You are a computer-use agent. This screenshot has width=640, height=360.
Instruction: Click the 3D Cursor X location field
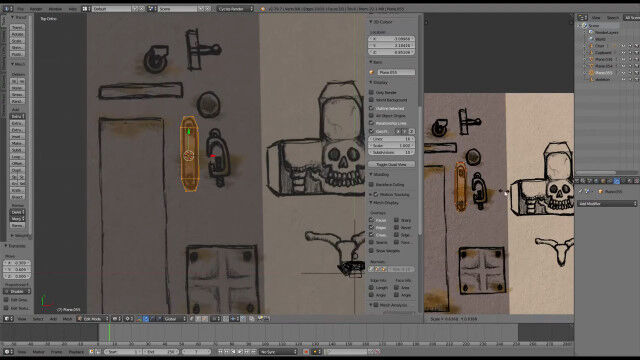[x=391, y=39]
